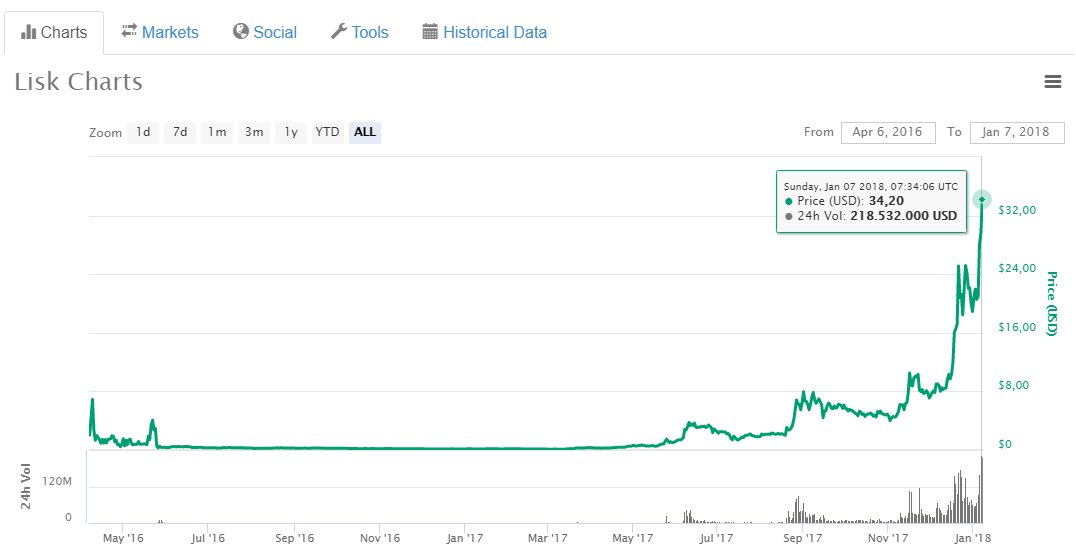Image resolution: width=1076 pixels, height=554 pixels.
Task: Click the globe icon beside Social
Action: 240,31
